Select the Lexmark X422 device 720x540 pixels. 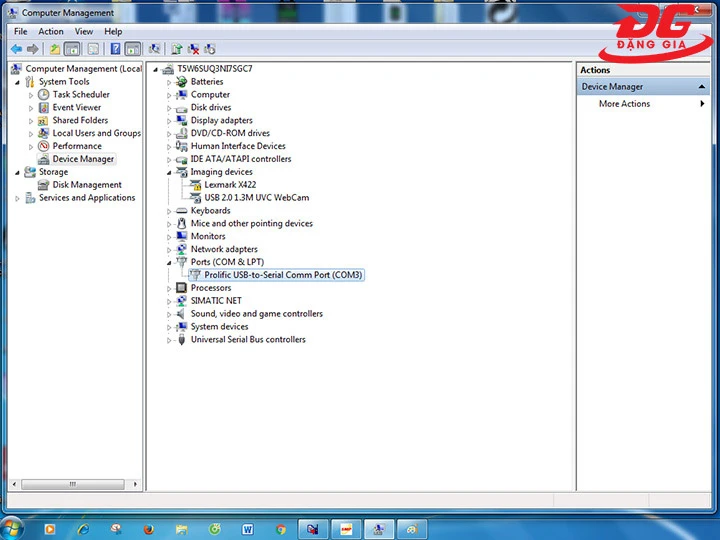click(x=230, y=185)
